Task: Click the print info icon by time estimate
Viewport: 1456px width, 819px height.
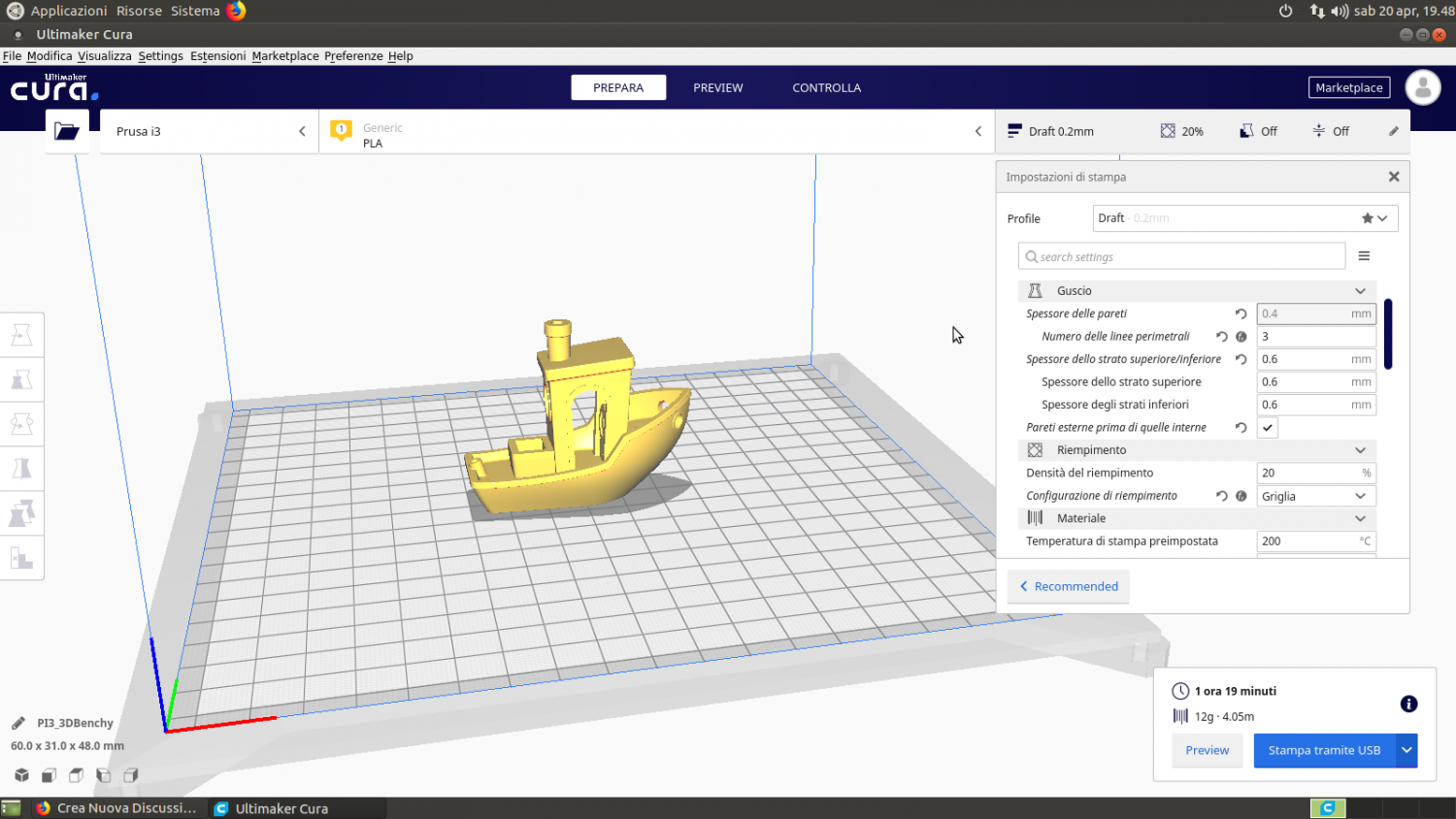Action: [x=1408, y=704]
